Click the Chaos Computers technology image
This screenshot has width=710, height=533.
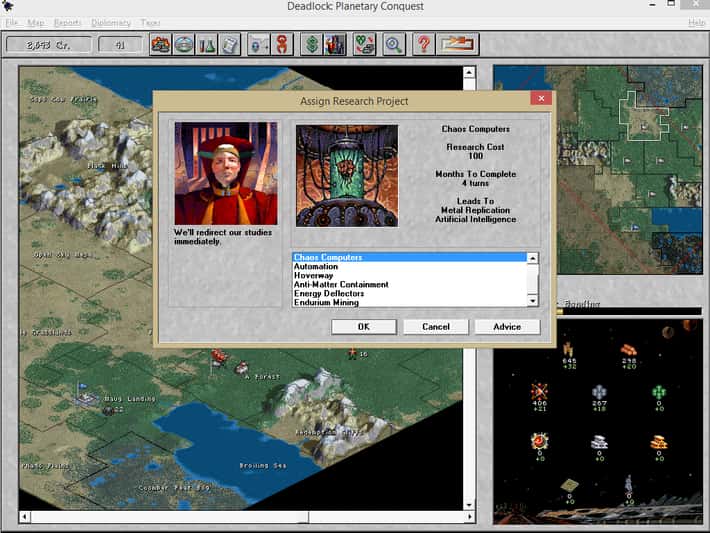tap(347, 176)
